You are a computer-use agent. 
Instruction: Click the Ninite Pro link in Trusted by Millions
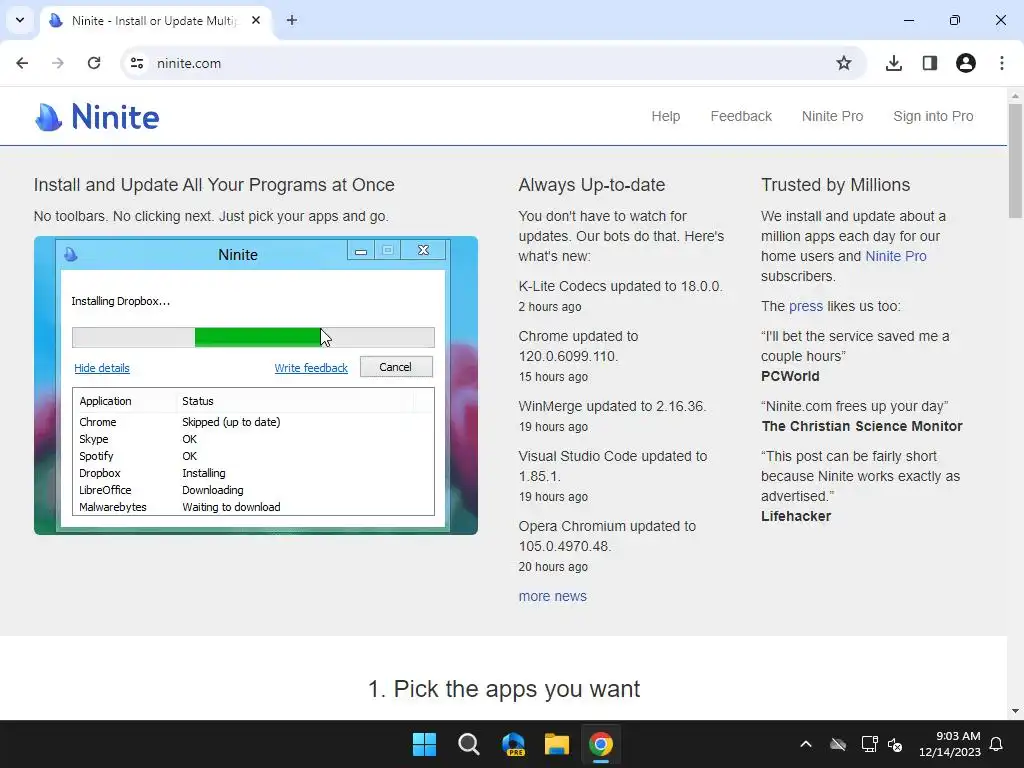pos(895,256)
